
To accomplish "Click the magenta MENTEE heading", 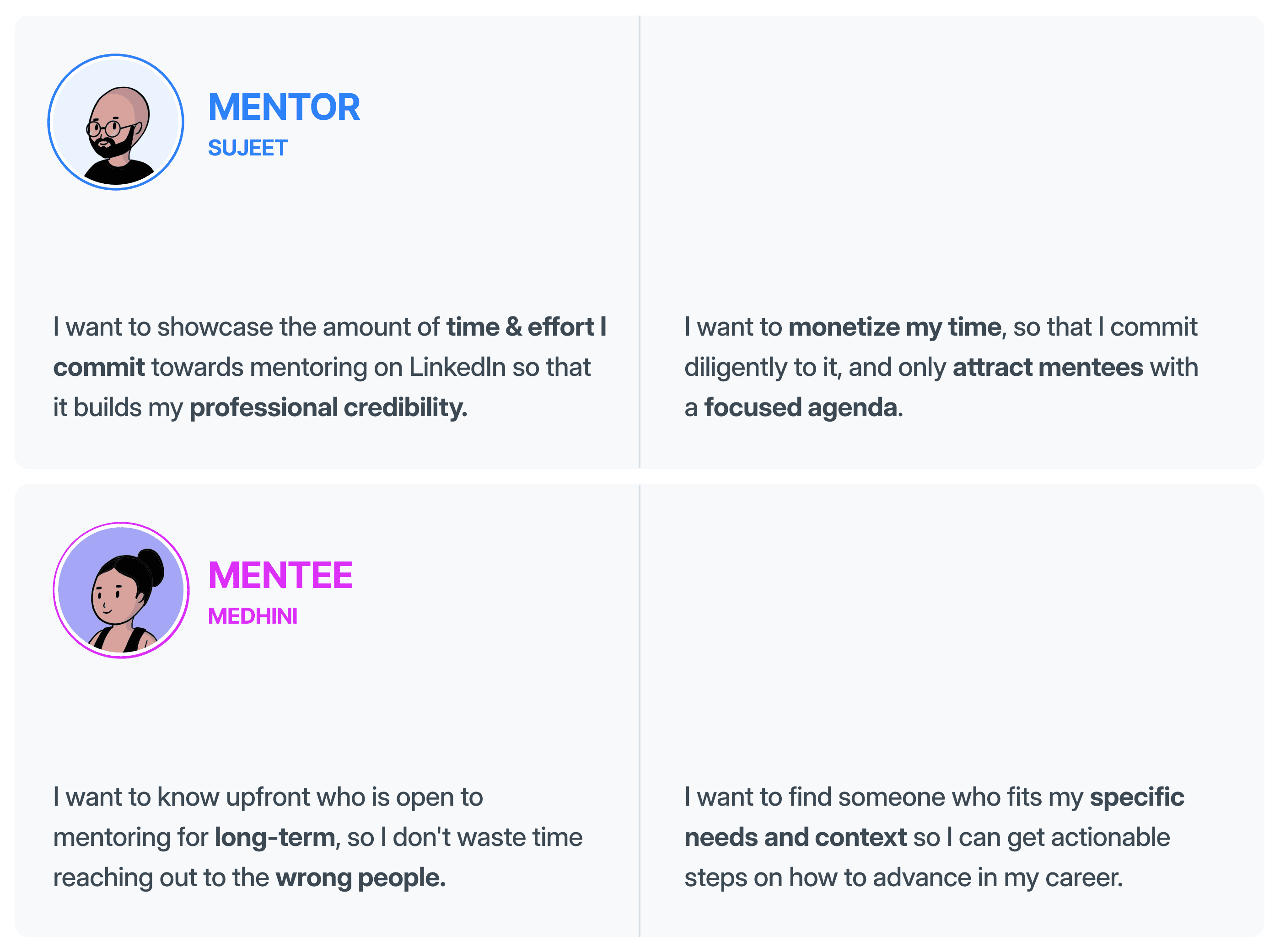I will pyautogui.click(x=280, y=575).
